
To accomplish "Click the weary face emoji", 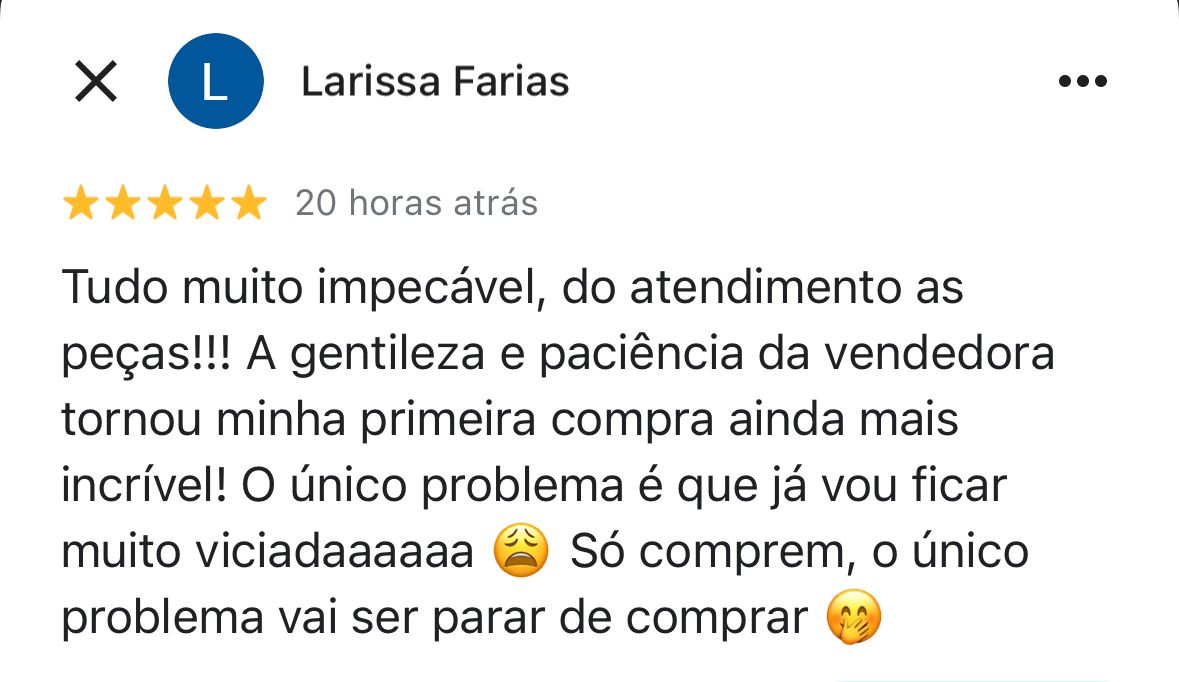I will click(521, 553).
